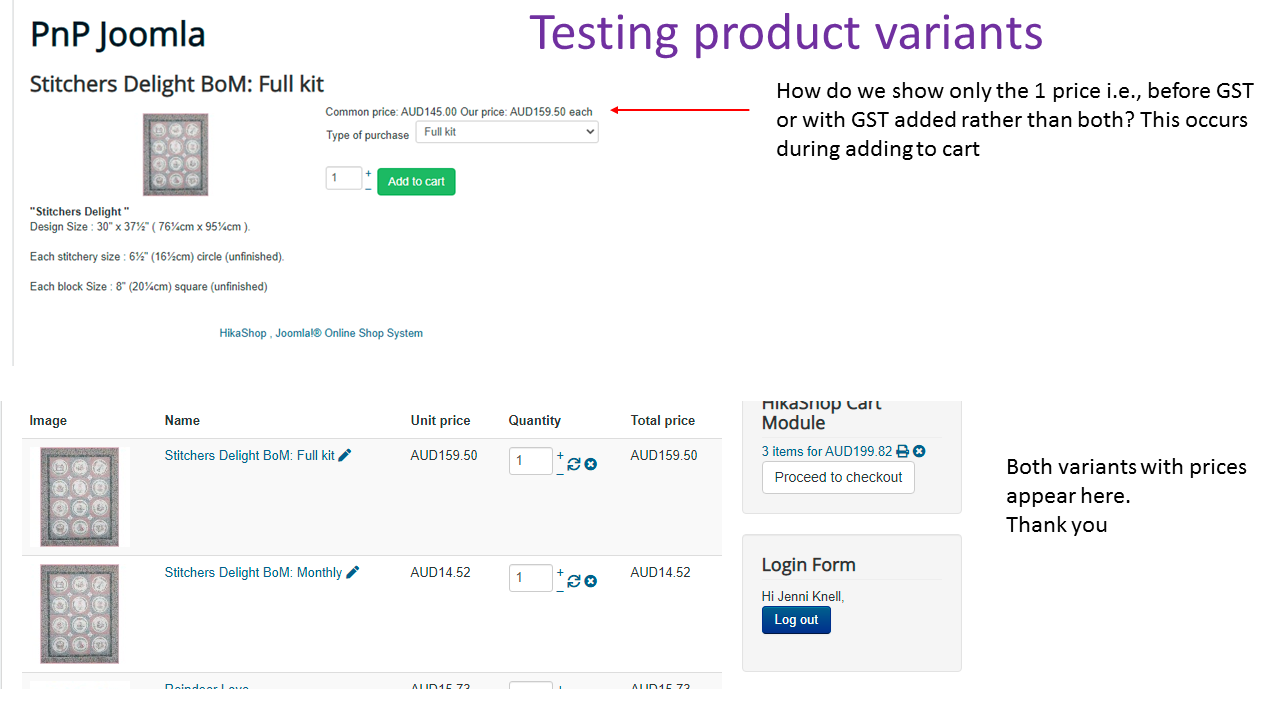Click edit pencil beside Full kit item
This screenshot has height=720, width=1280.
[x=345, y=455]
